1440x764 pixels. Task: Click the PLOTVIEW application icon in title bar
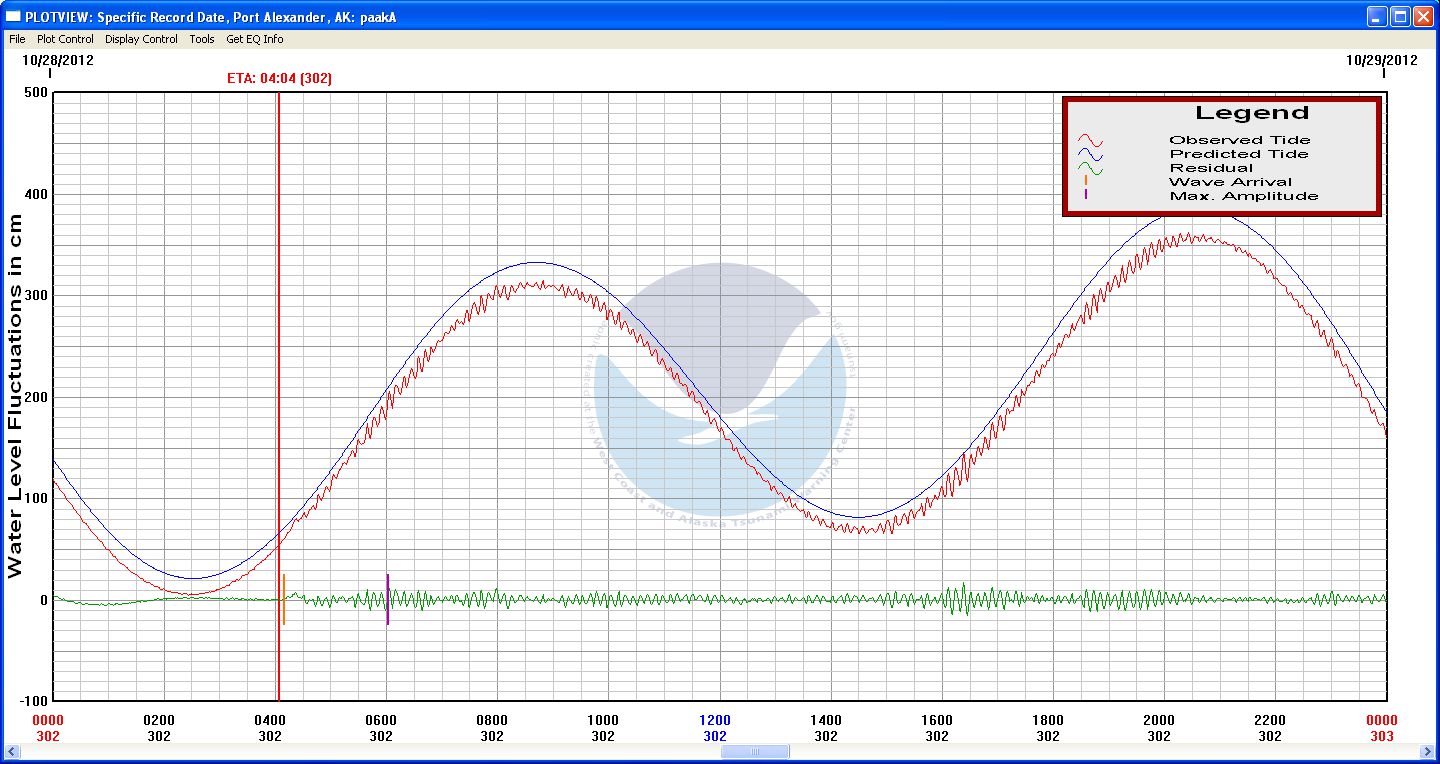pyautogui.click(x=14, y=17)
